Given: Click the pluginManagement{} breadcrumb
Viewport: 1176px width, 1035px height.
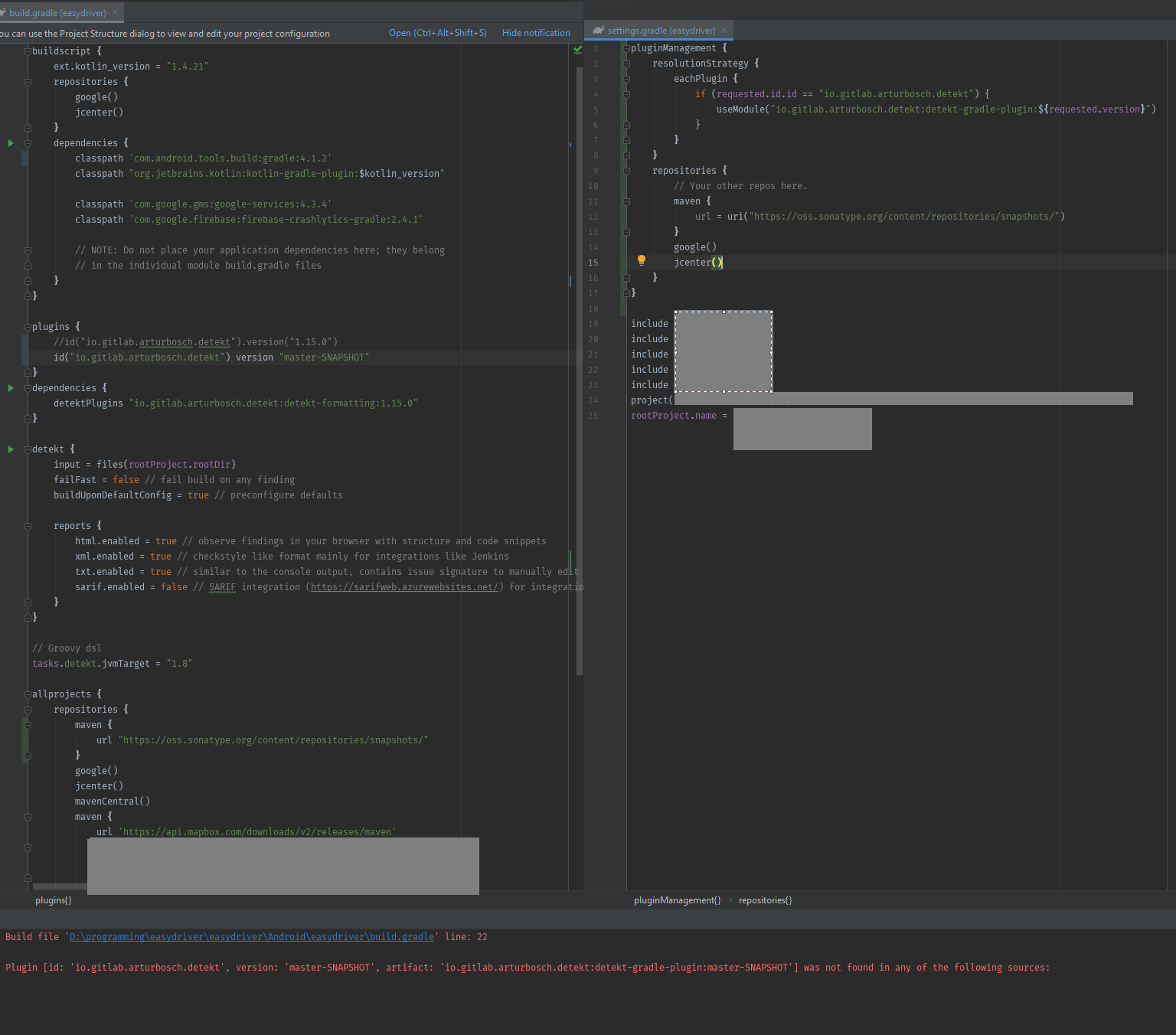Looking at the screenshot, I should coord(677,900).
